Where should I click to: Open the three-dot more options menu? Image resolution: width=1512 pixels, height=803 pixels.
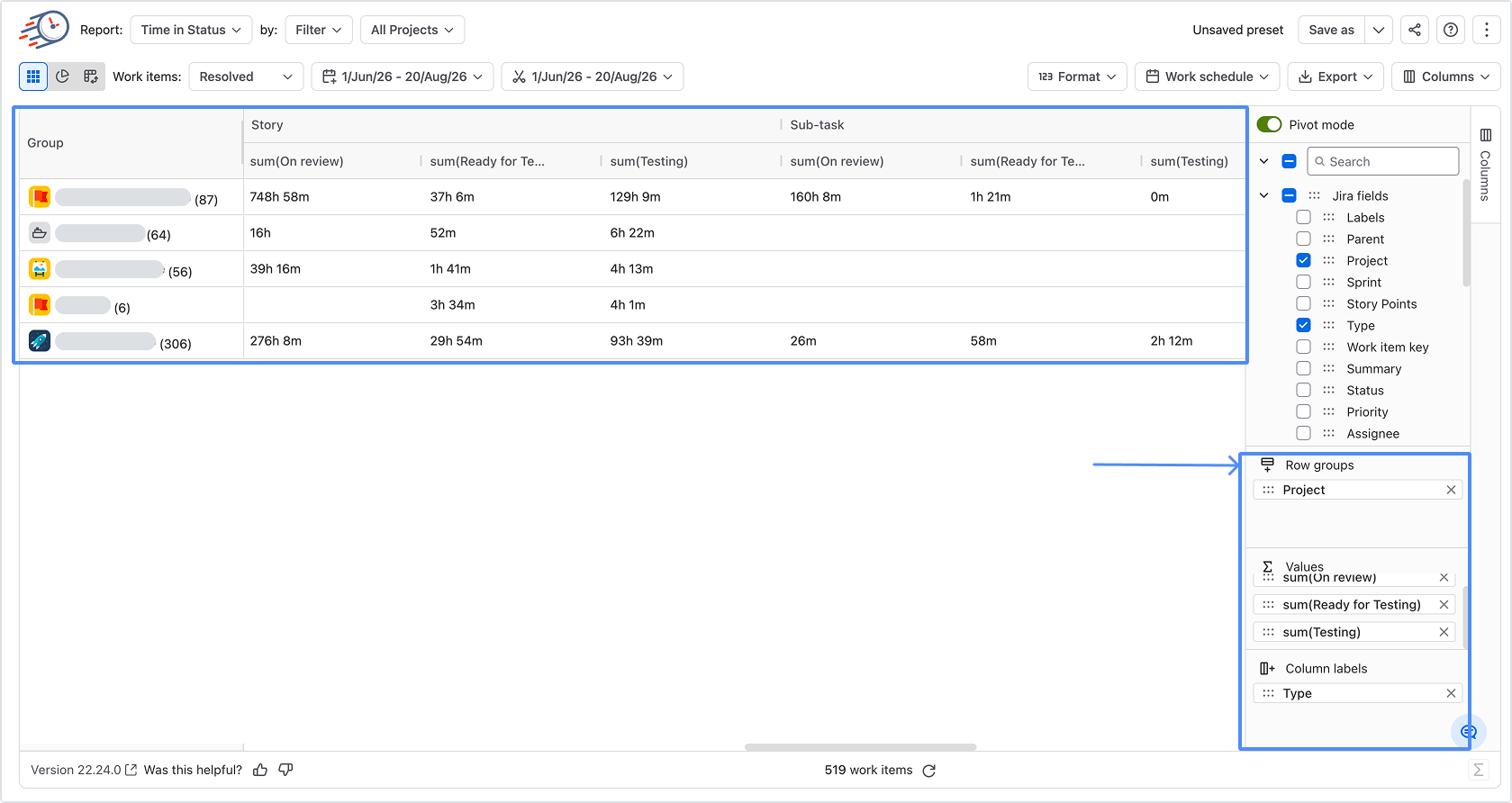pos(1487,30)
